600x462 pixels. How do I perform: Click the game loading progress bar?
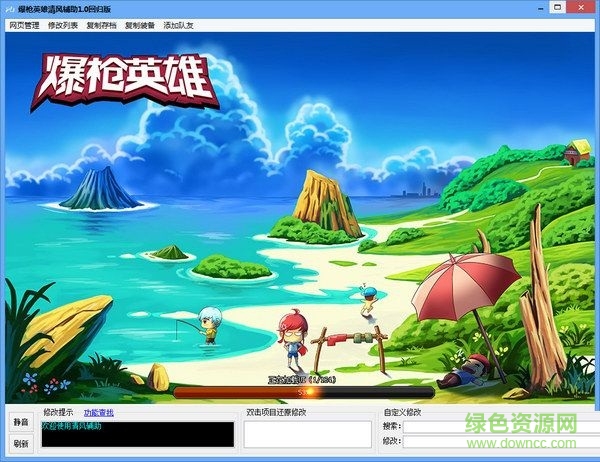coord(300,392)
